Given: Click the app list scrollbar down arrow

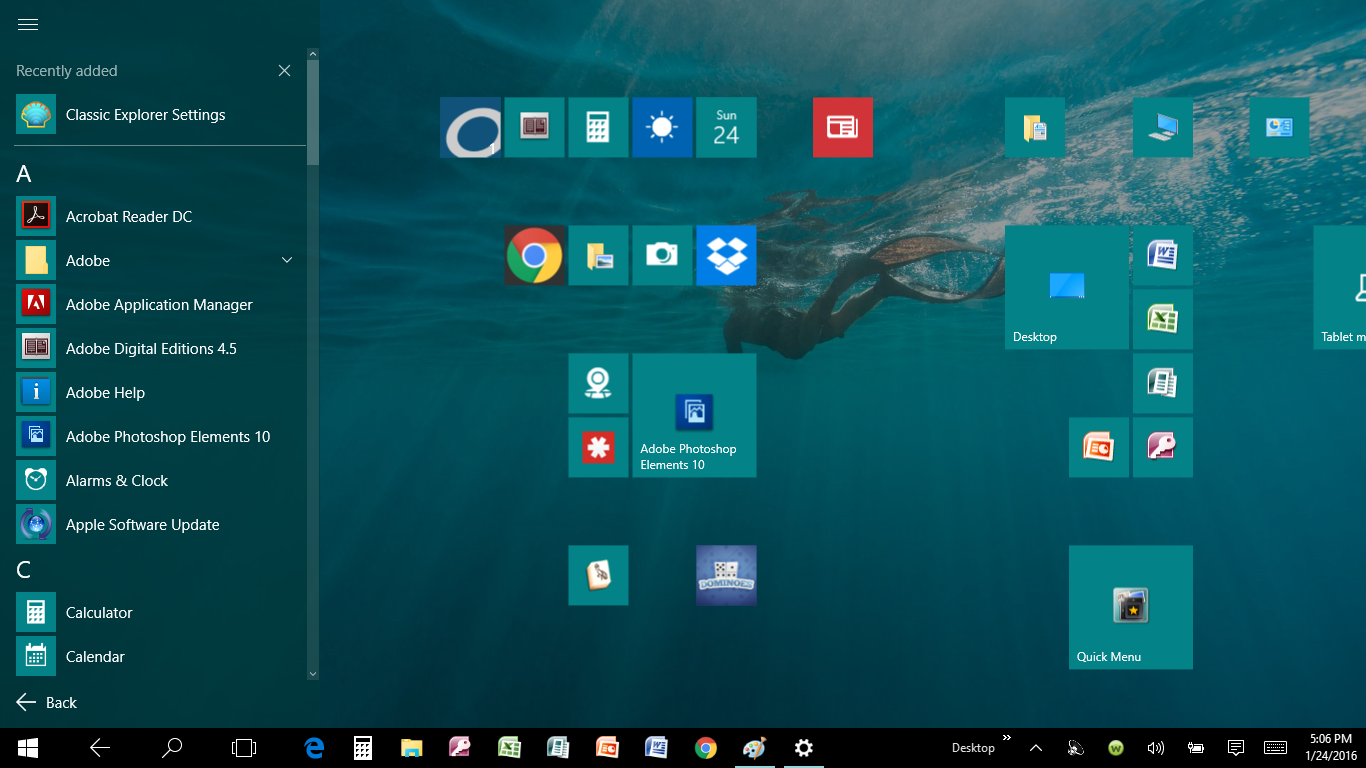Looking at the screenshot, I should [313, 674].
